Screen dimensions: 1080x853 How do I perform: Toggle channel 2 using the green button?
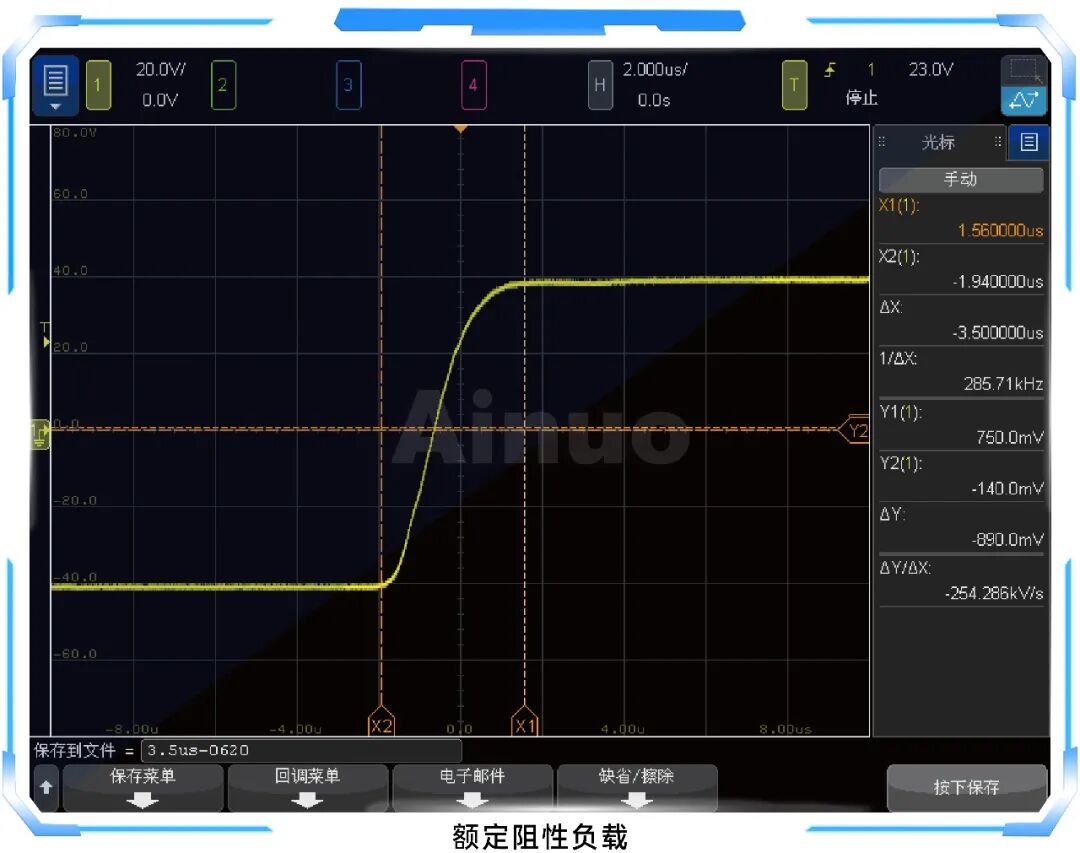tap(223, 85)
